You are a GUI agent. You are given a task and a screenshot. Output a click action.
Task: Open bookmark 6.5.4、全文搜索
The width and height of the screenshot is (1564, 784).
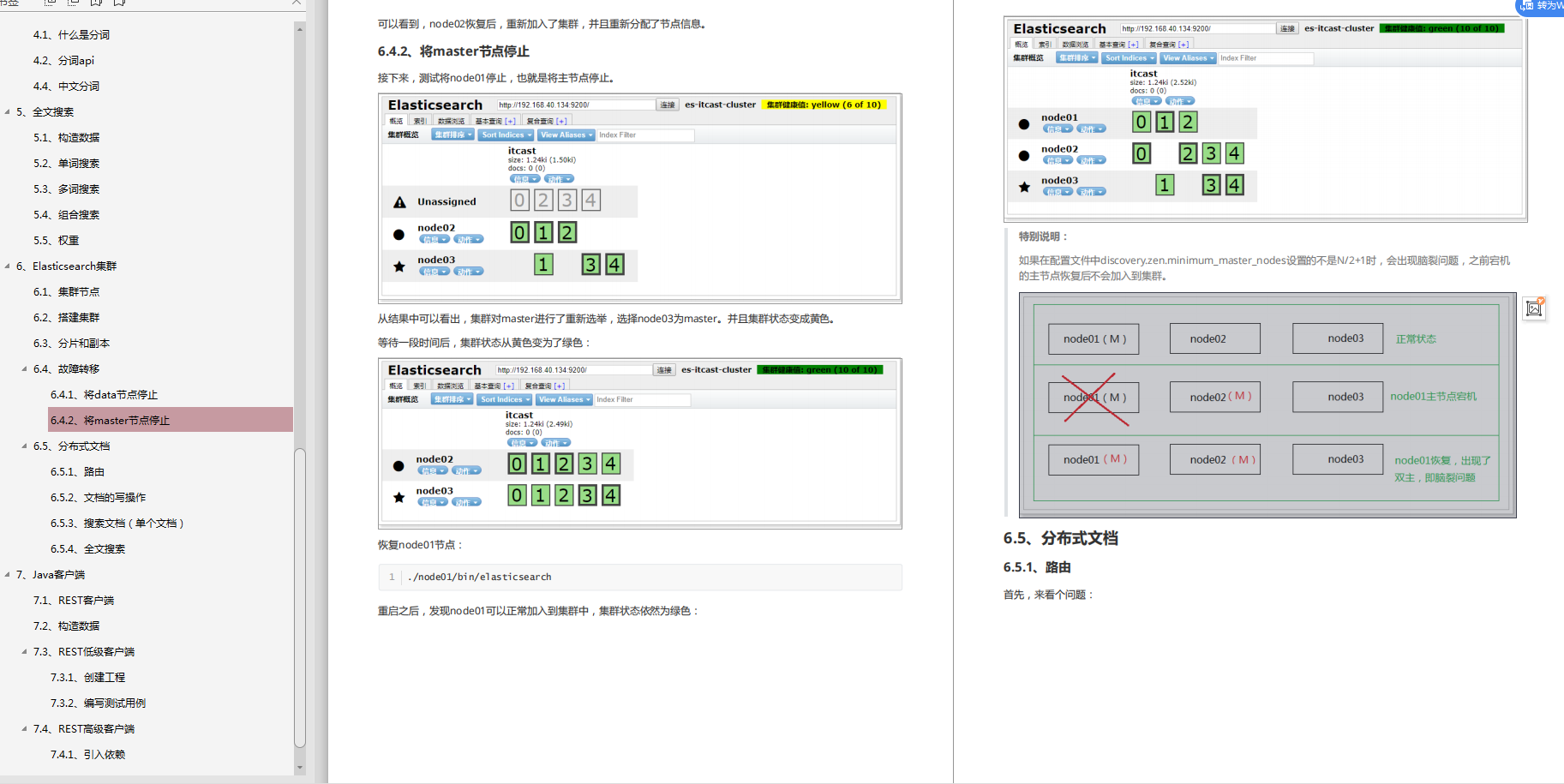click(x=87, y=549)
